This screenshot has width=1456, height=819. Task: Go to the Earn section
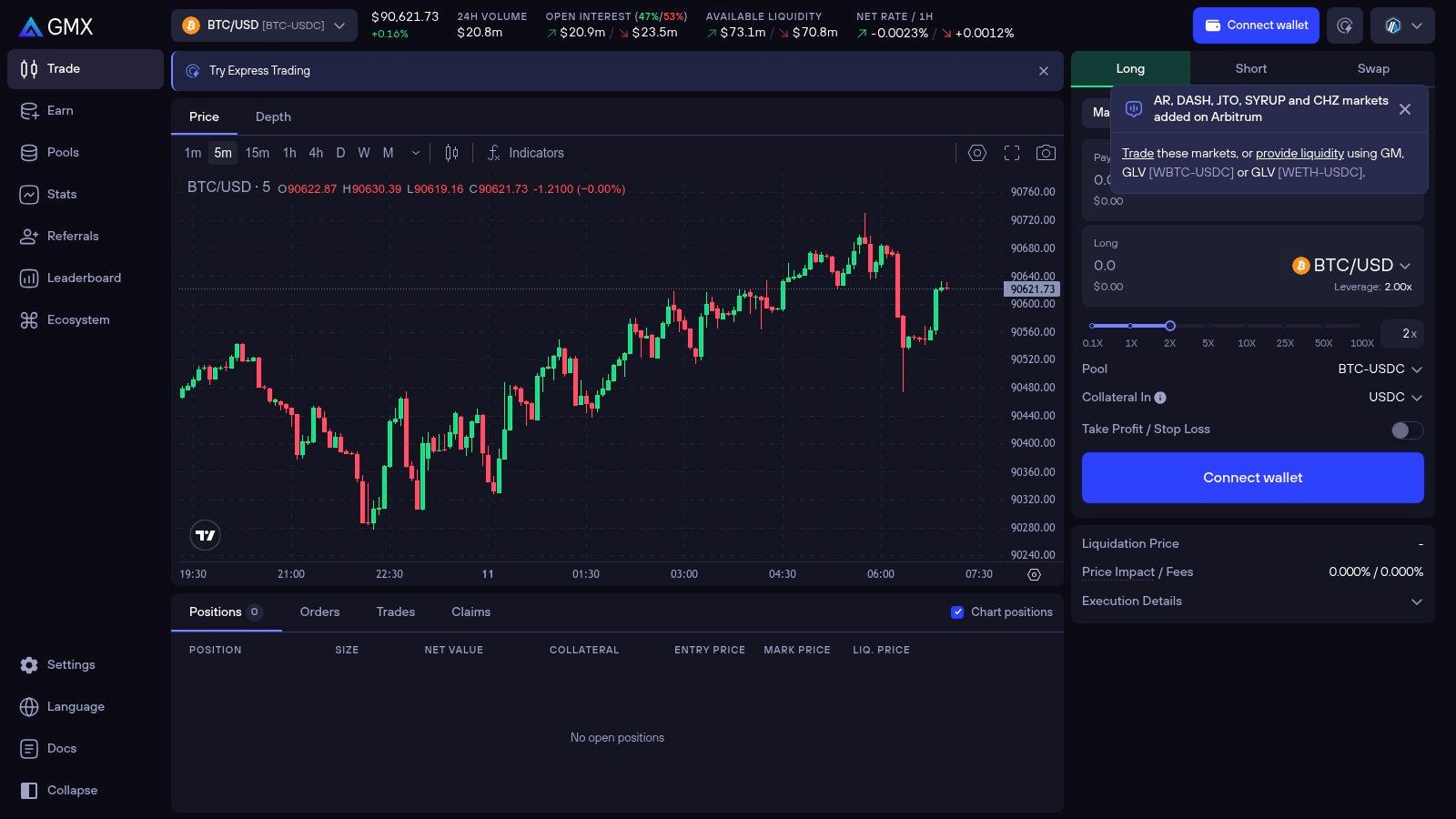point(86,111)
